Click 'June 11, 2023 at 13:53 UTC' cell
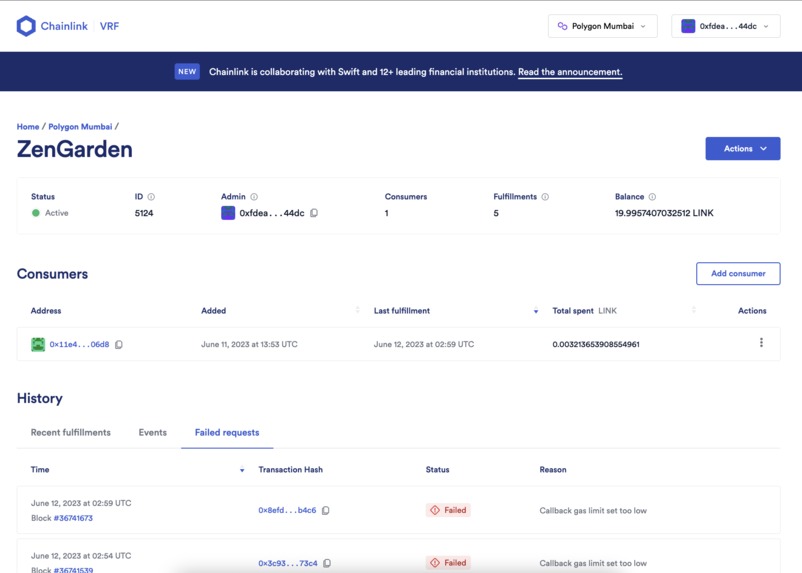This screenshot has width=802, height=573. (249, 344)
